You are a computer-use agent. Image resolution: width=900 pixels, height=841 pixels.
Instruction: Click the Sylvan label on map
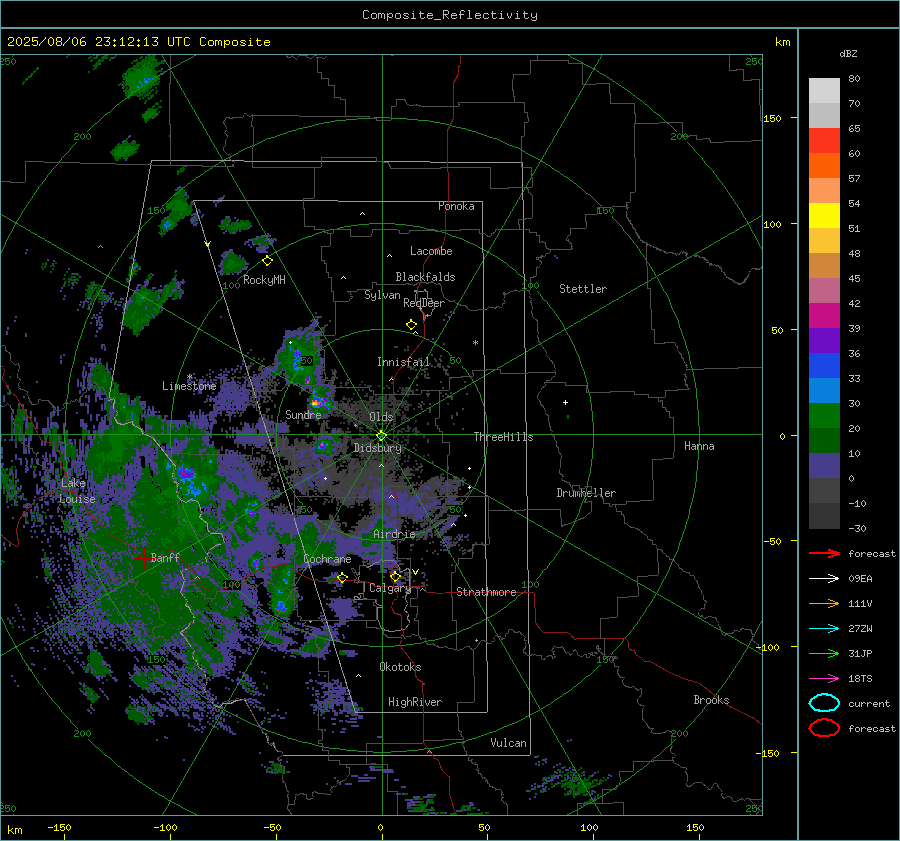coord(382,295)
